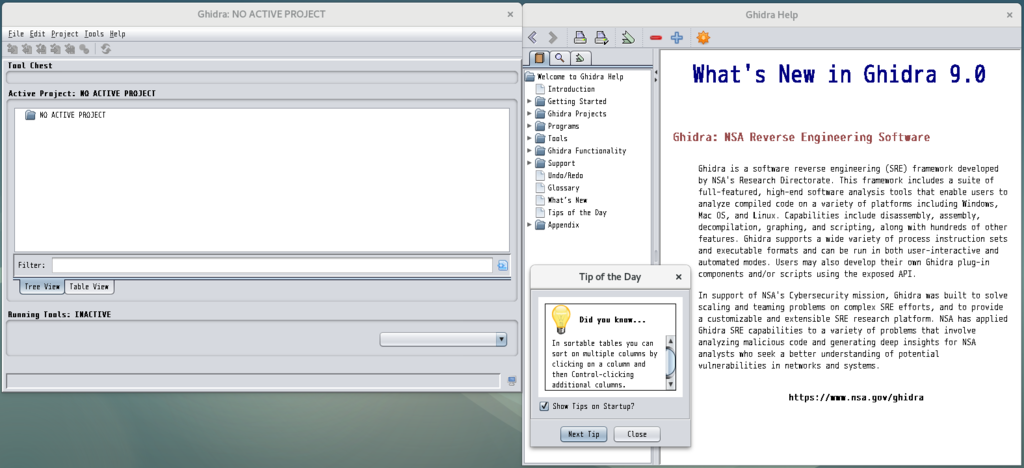Select Tools folder label in help tree
The width and height of the screenshot is (1024, 468).
click(x=557, y=138)
